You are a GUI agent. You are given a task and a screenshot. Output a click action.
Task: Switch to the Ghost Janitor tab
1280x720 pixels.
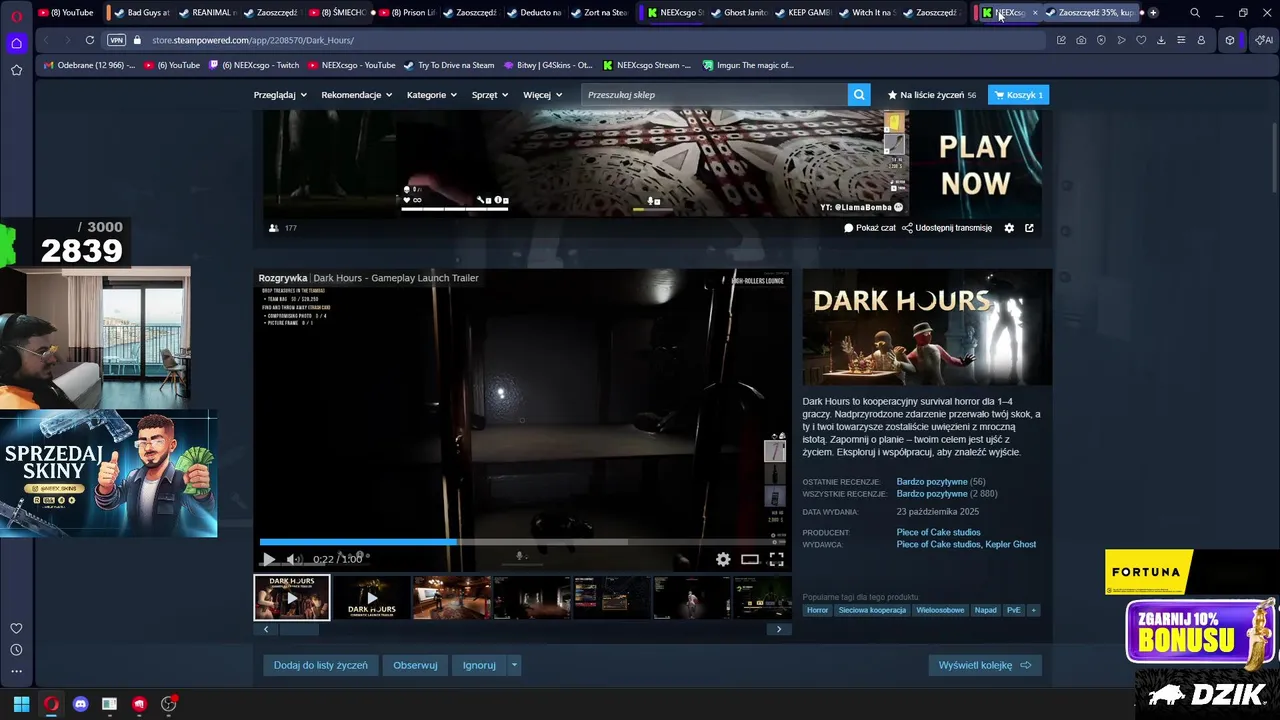pos(739,13)
